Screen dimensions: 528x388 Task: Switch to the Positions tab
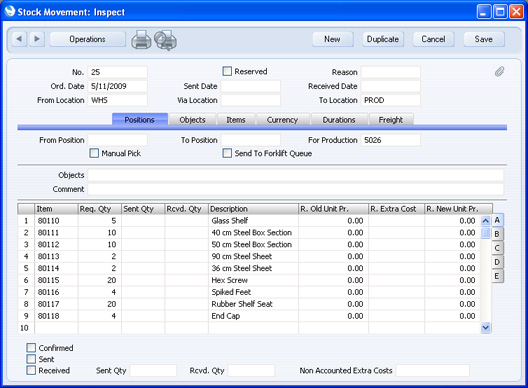(140, 120)
